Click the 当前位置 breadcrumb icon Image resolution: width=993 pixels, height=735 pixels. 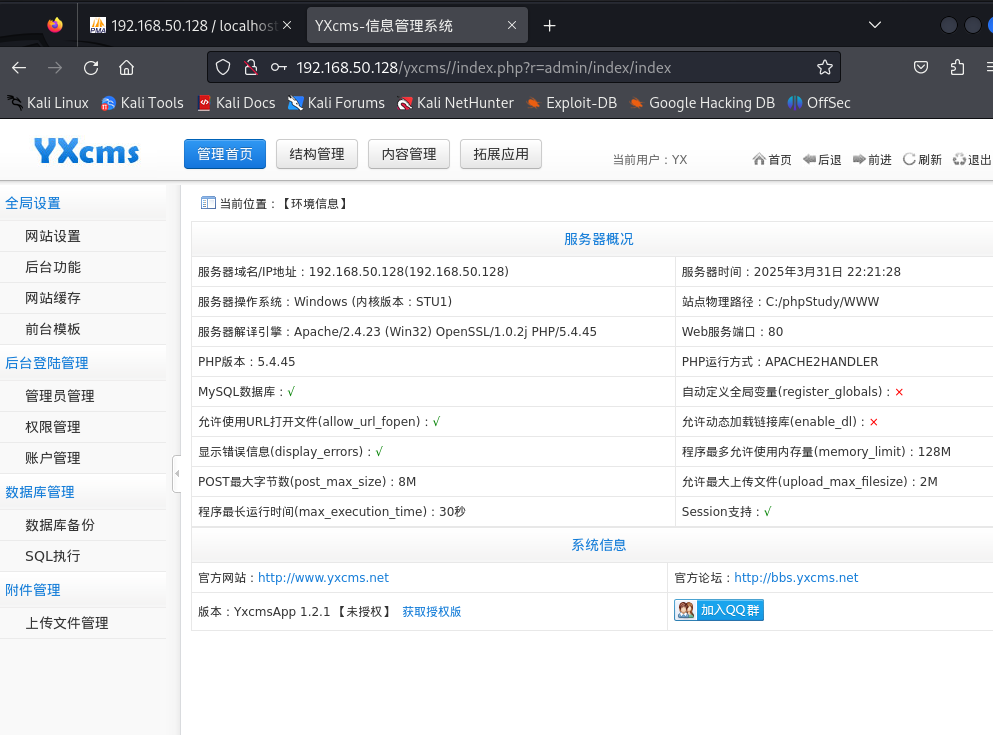click(x=208, y=203)
